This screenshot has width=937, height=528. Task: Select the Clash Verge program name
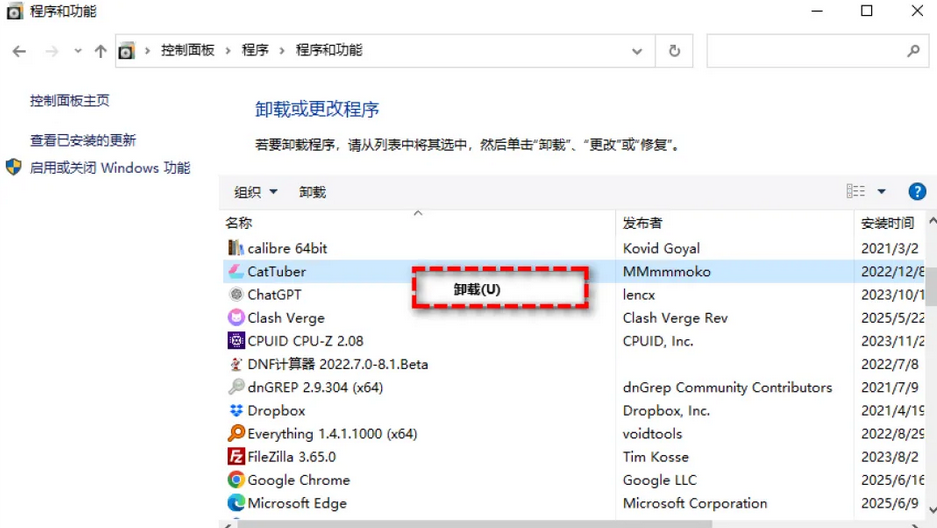(x=286, y=318)
